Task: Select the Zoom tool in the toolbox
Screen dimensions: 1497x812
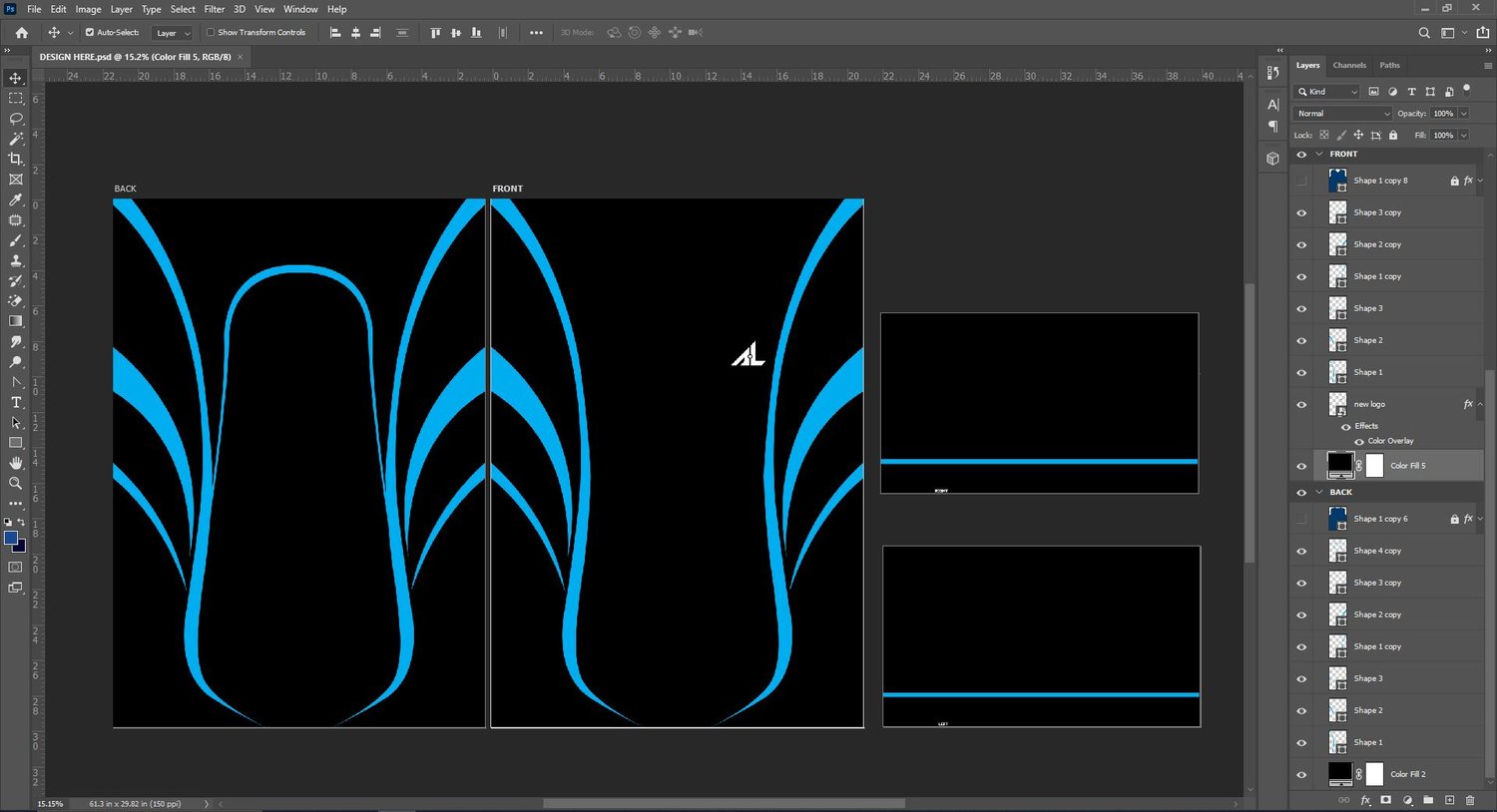Action: point(16,483)
